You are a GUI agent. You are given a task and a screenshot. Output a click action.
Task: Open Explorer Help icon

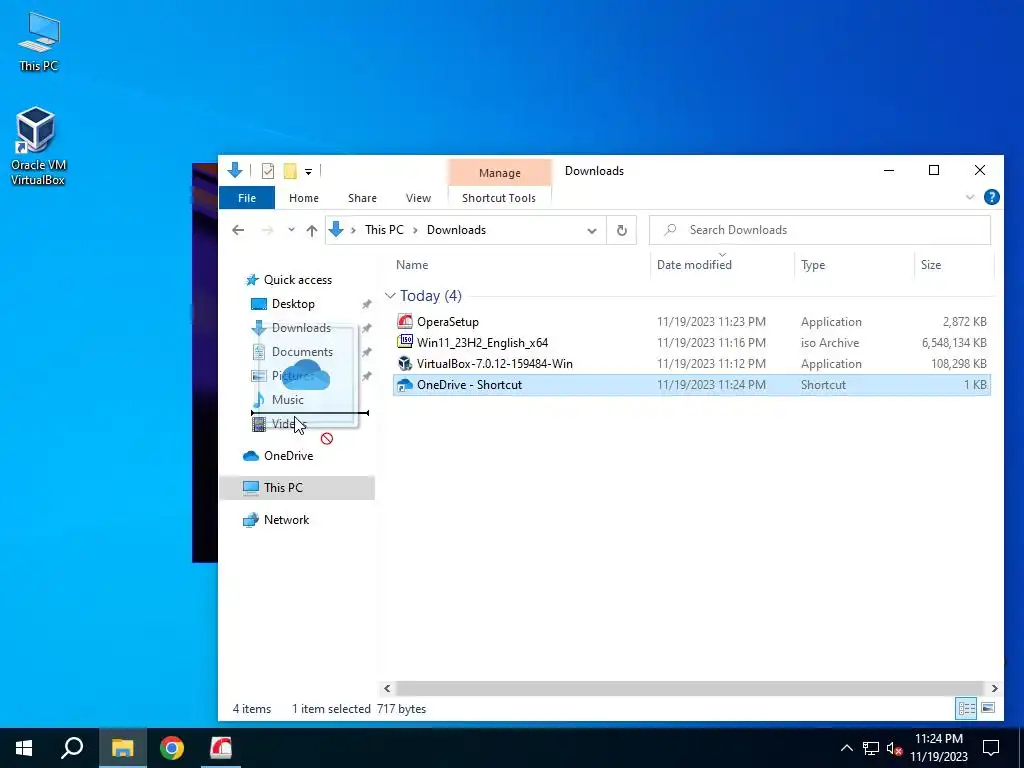991,197
